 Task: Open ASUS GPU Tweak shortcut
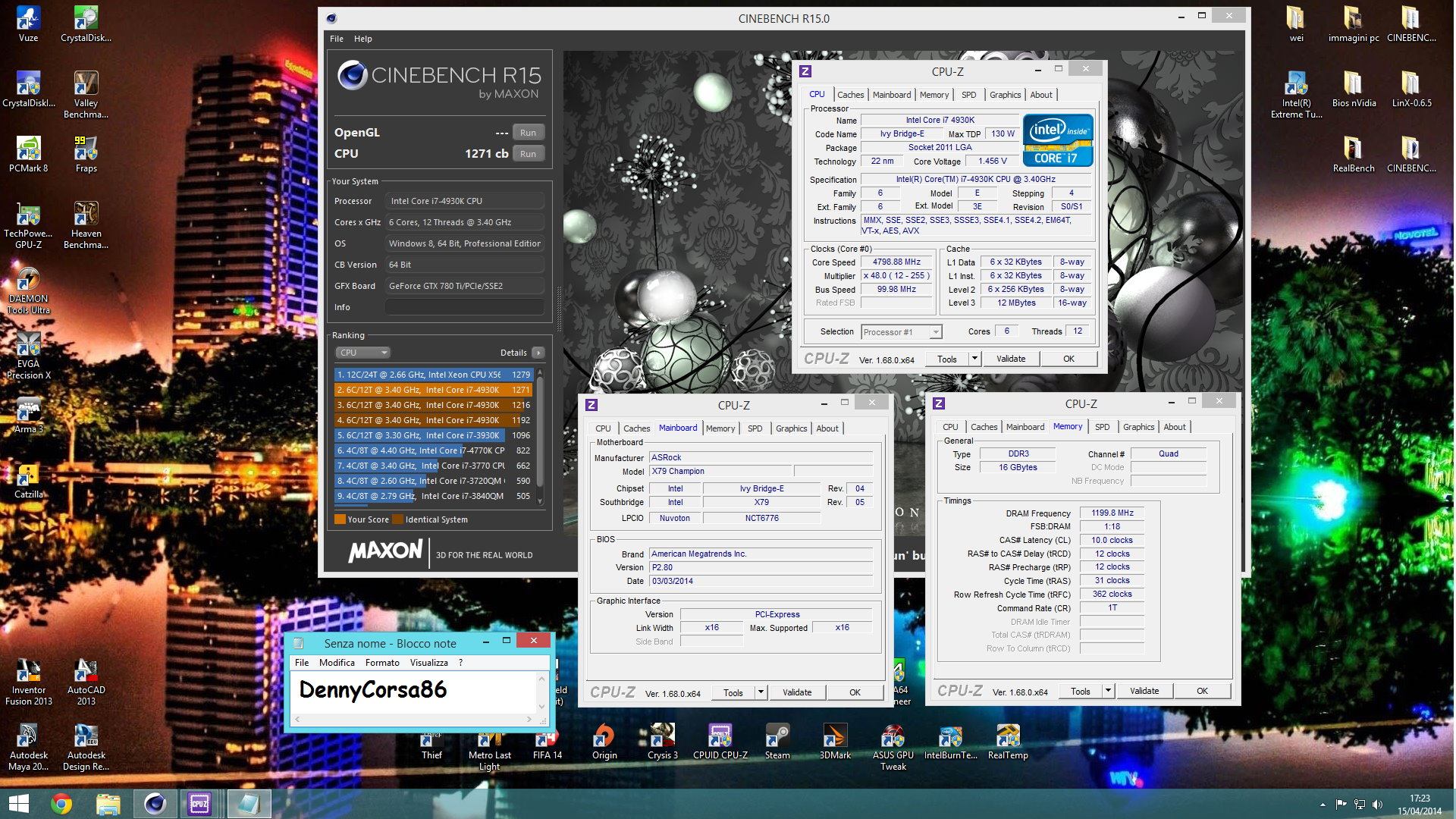click(x=893, y=747)
